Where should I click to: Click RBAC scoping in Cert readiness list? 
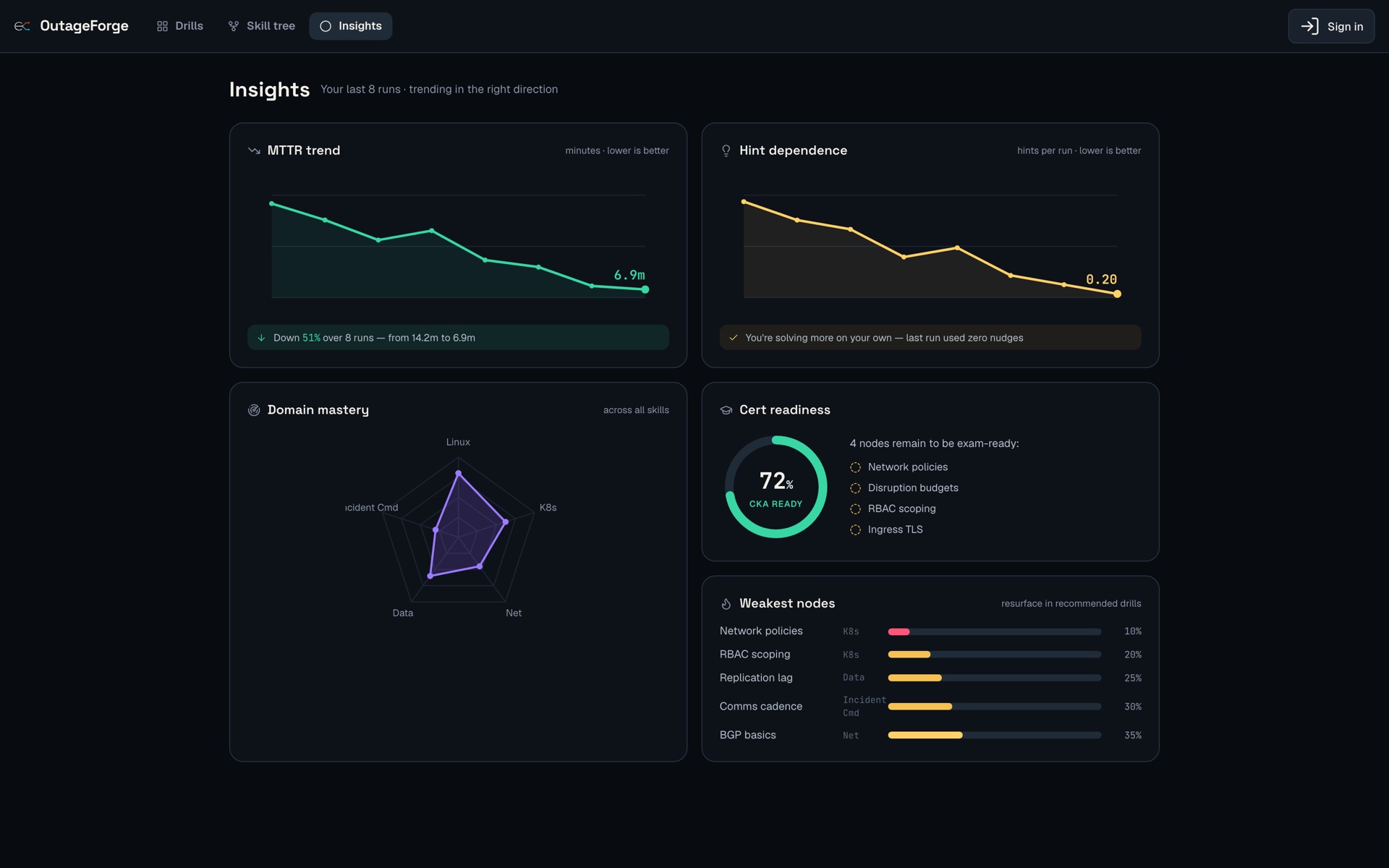[x=902, y=509]
